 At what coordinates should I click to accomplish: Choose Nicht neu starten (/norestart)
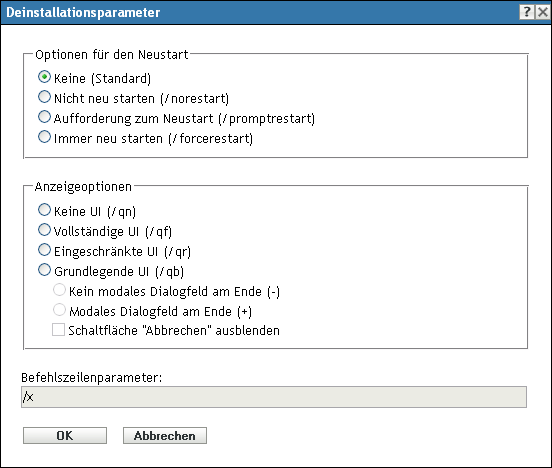44,97
